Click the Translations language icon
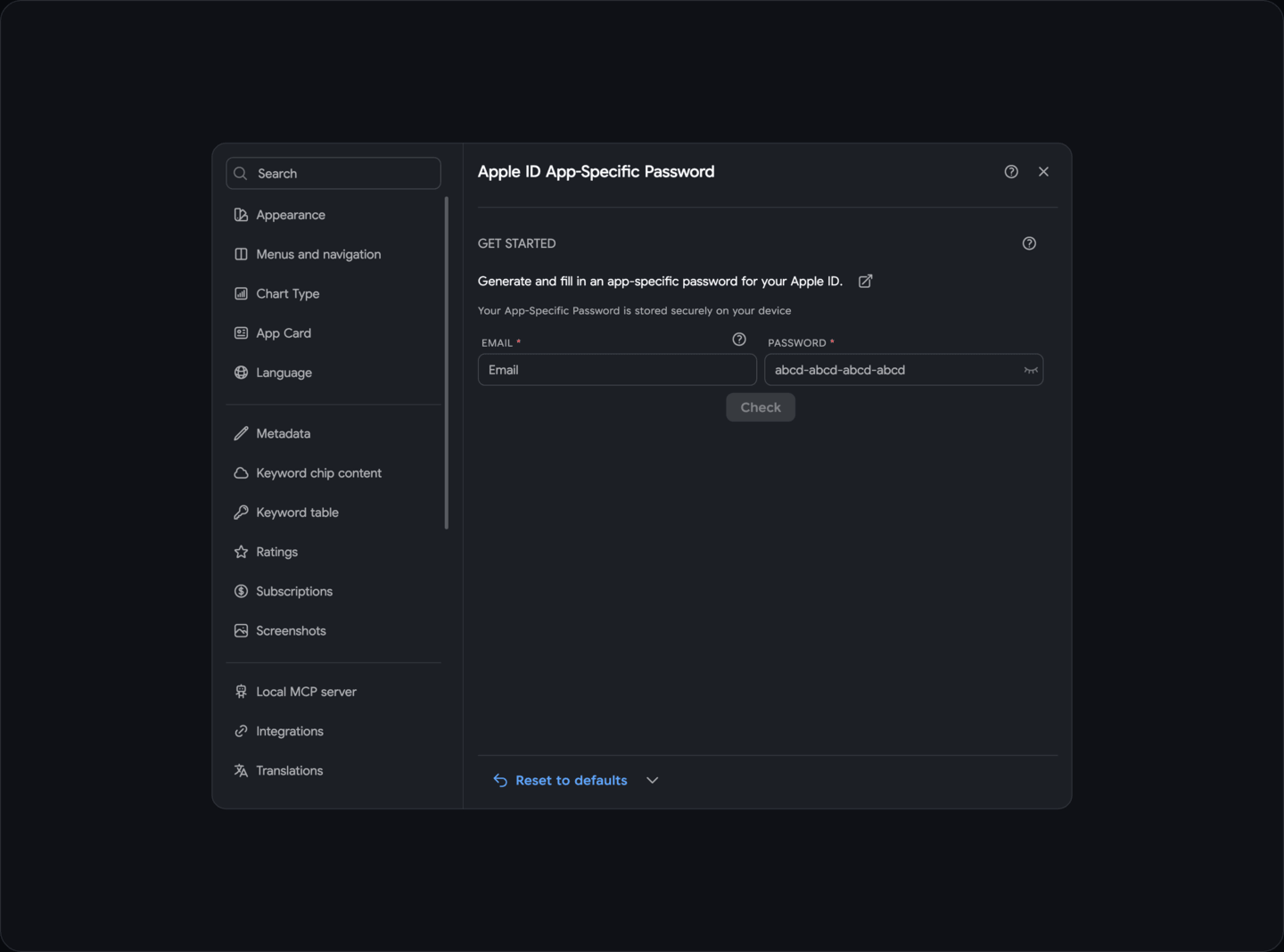 tap(241, 770)
